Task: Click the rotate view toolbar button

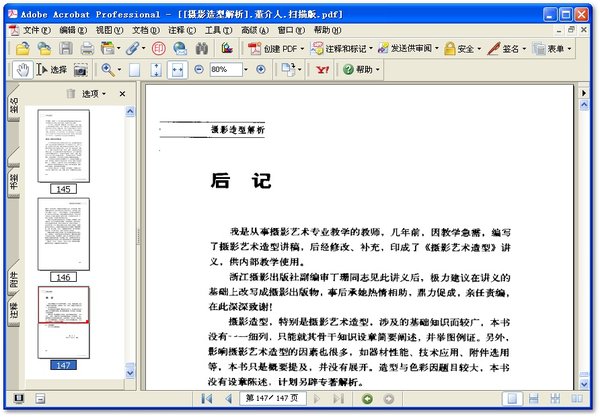Action: pyautogui.click(x=292, y=69)
